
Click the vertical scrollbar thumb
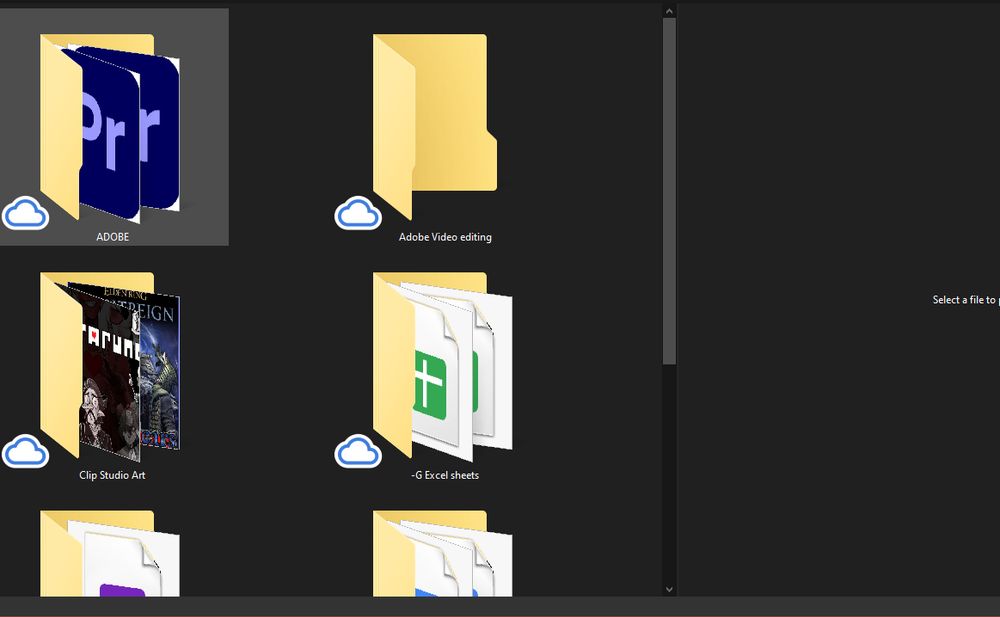(669, 191)
